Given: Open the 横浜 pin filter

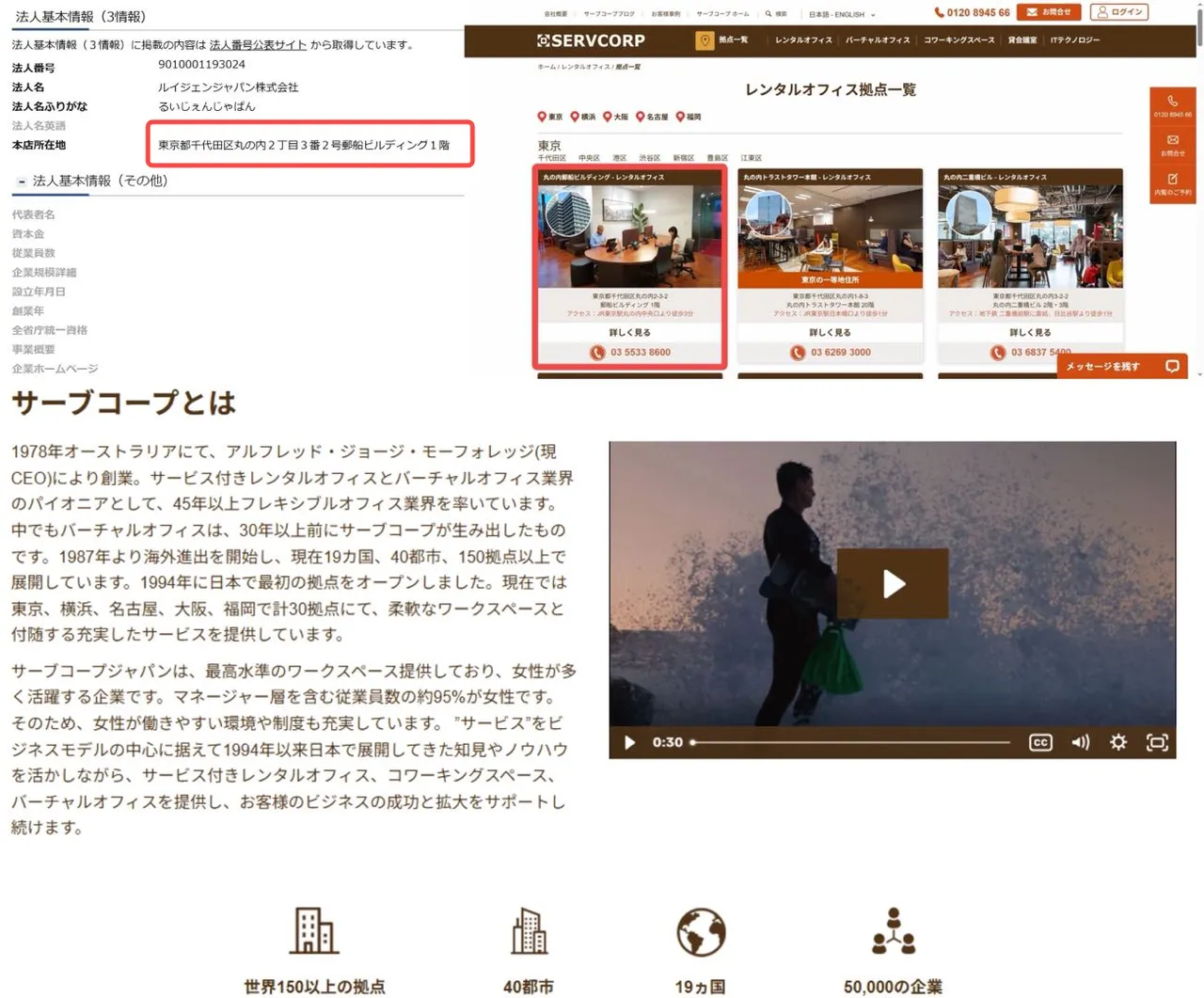Looking at the screenshot, I should click(582, 117).
